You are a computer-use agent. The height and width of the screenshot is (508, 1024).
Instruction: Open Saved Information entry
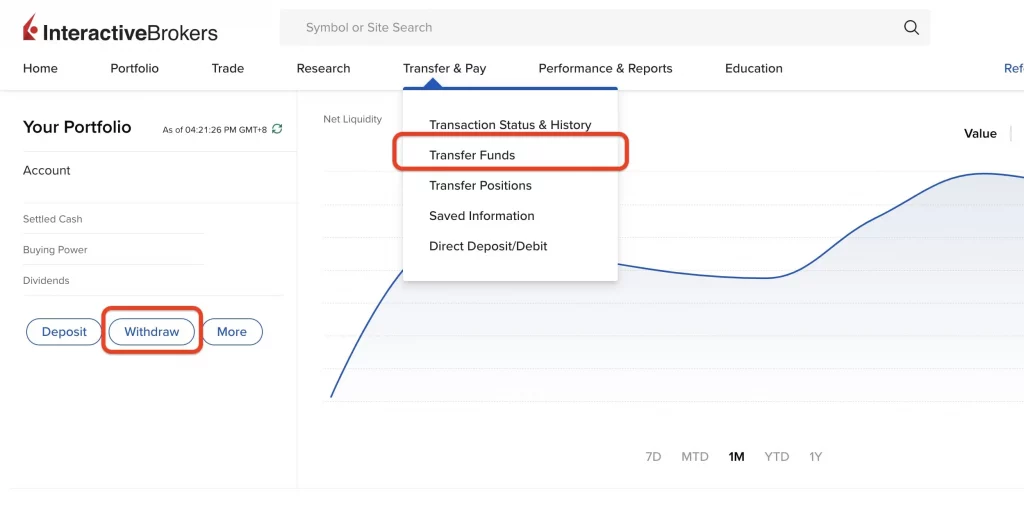tap(481, 216)
